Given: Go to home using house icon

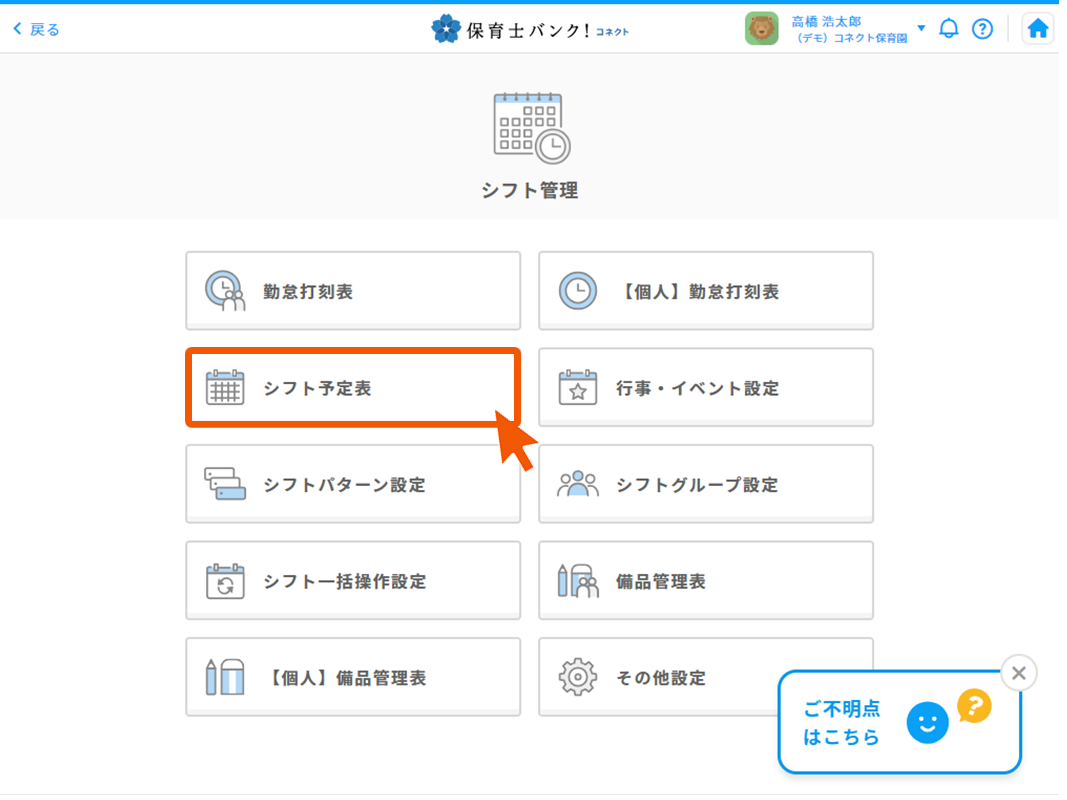Looking at the screenshot, I should pos(1037,29).
